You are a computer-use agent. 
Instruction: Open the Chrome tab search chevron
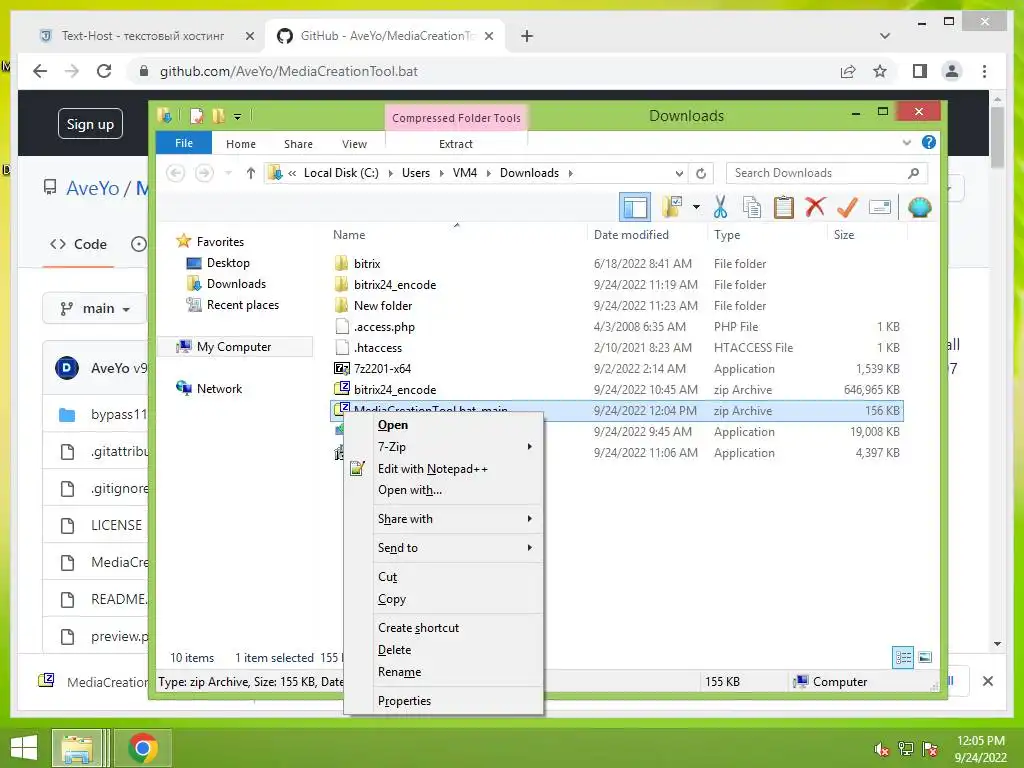885,36
